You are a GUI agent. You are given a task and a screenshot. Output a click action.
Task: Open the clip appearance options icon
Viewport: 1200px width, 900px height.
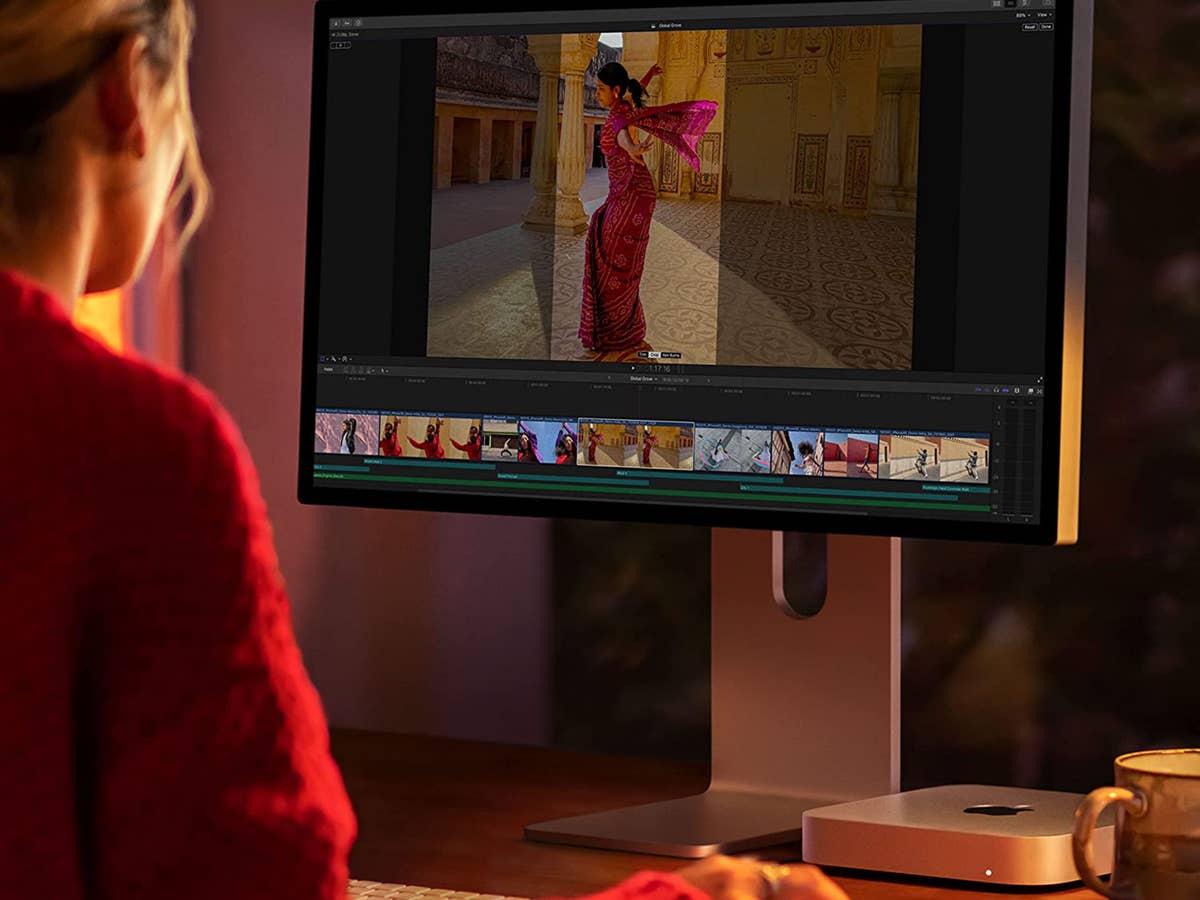[1017, 390]
